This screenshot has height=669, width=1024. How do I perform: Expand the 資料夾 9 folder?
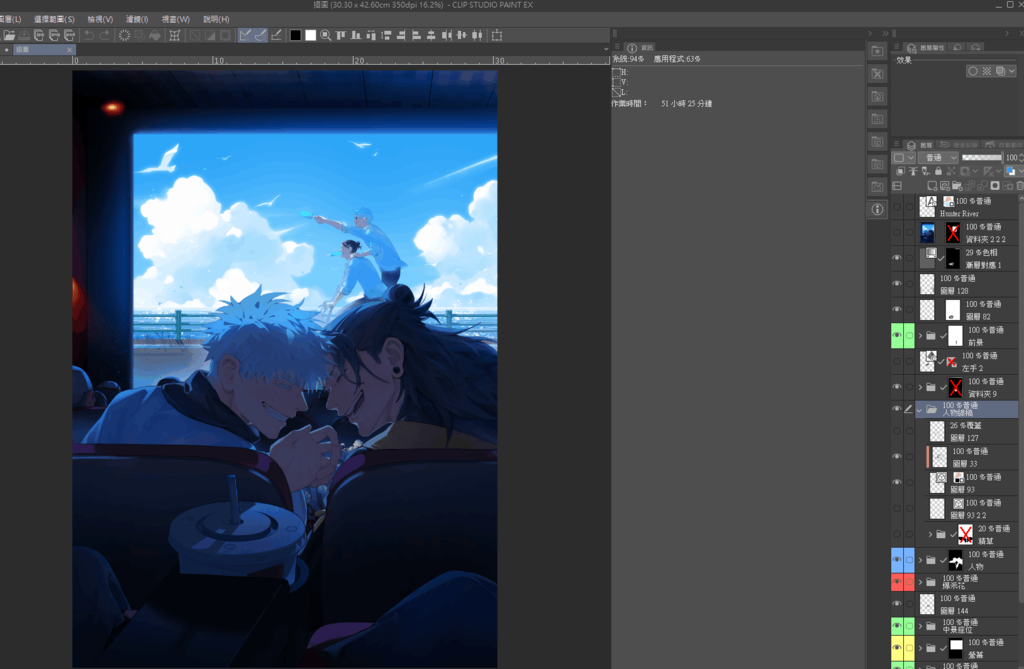(x=921, y=387)
